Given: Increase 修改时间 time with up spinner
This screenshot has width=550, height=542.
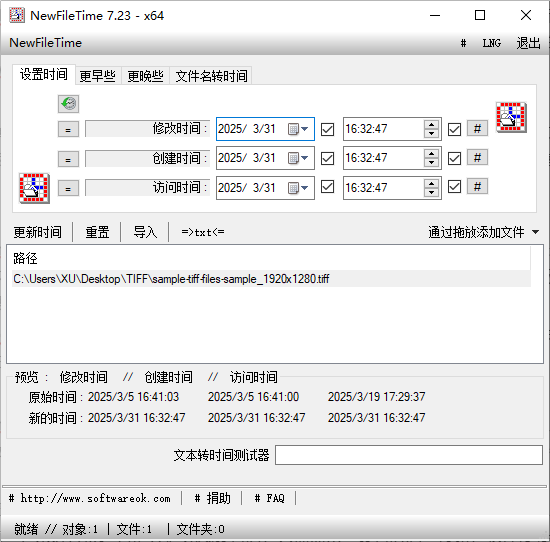Looking at the screenshot, I should [x=431, y=125].
